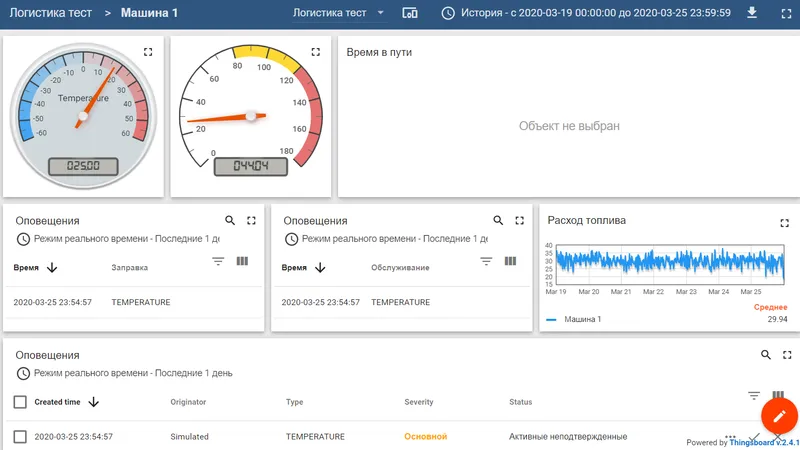Click the fuel consumption line chart
This screenshot has width=800, height=450.
(670, 264)
